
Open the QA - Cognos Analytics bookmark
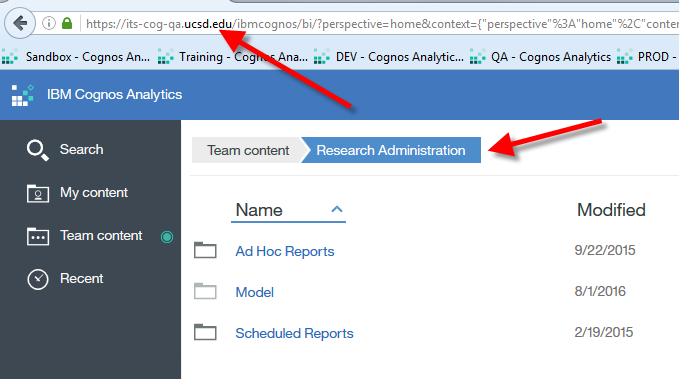550,57
